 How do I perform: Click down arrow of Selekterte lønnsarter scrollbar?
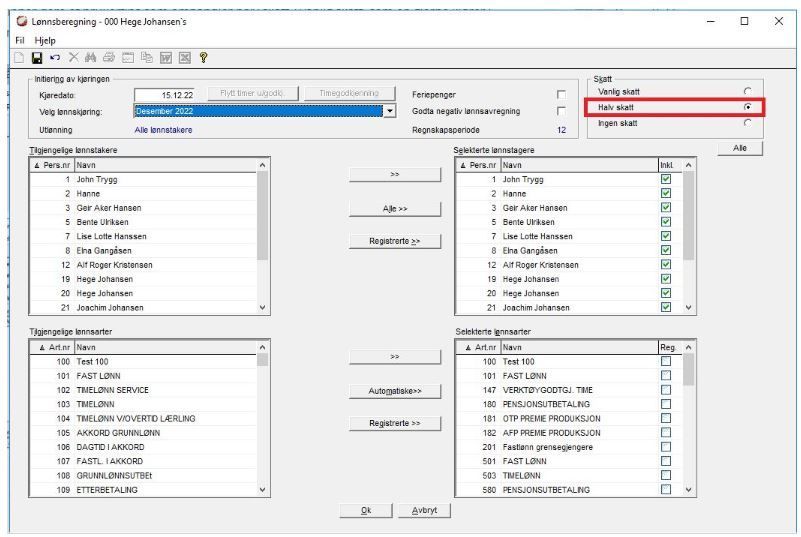tap(688, 489)
